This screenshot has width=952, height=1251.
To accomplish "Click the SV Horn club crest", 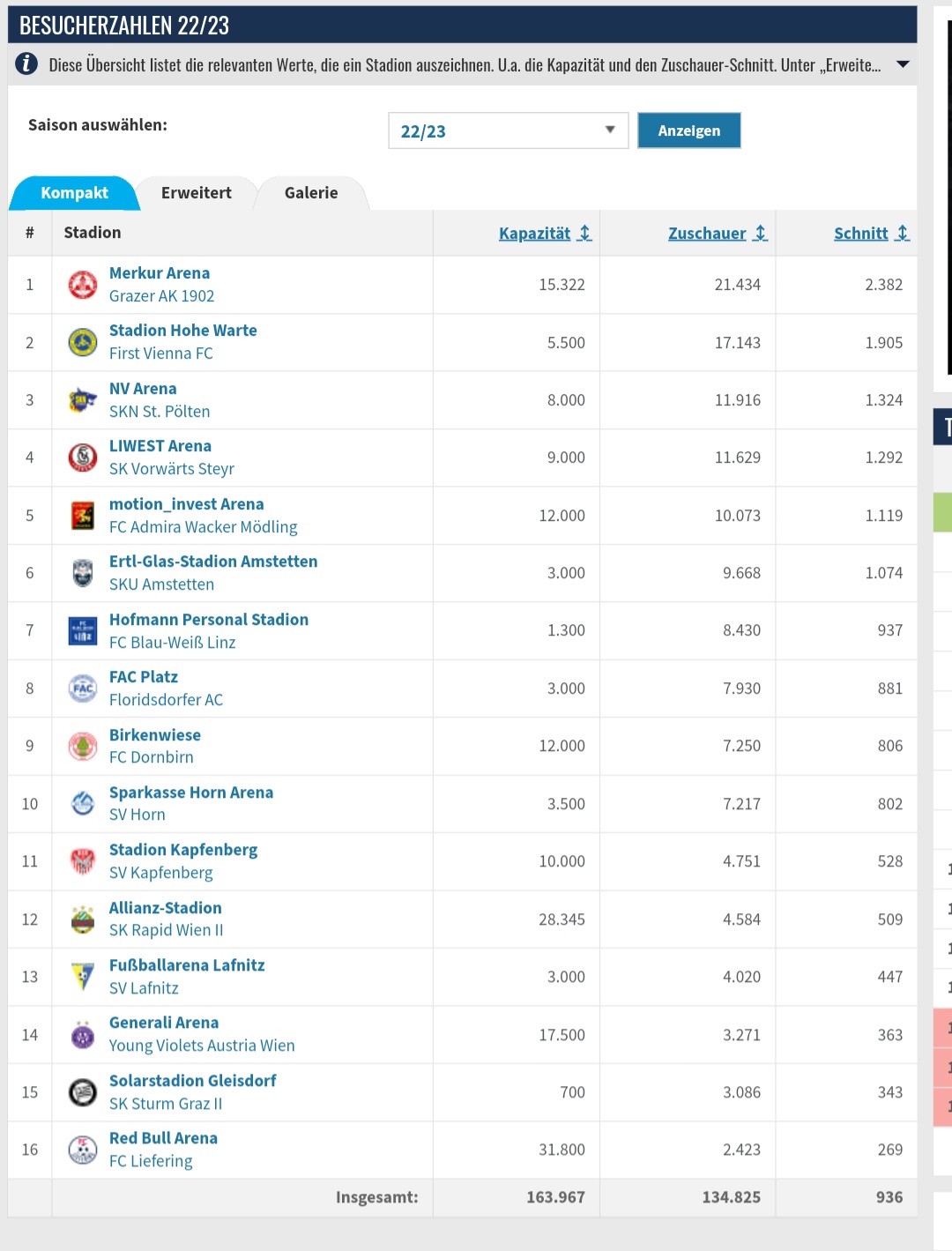I will (x=83, y=804).
